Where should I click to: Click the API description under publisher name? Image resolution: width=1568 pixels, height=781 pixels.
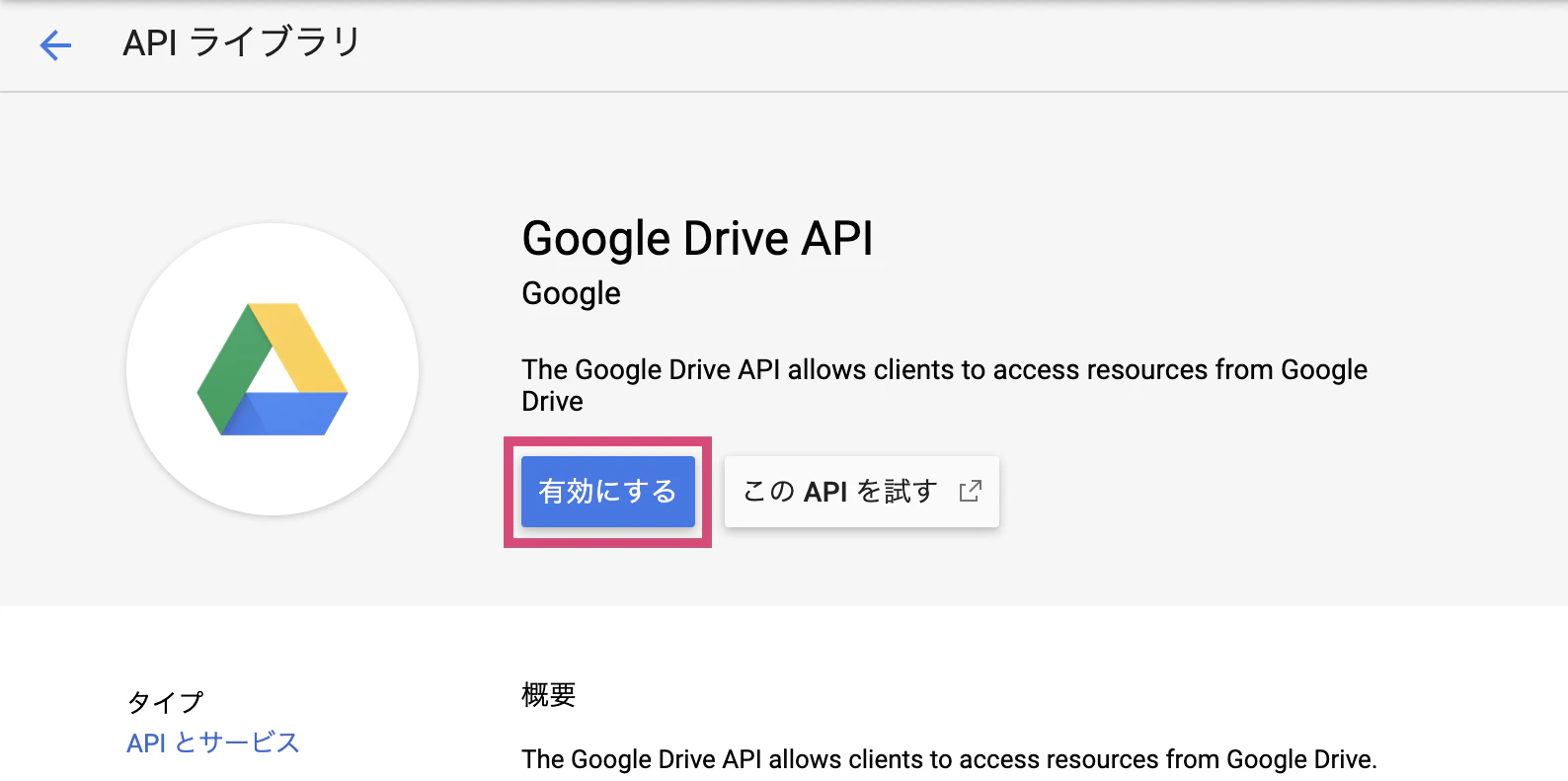[x=944, y=385]
